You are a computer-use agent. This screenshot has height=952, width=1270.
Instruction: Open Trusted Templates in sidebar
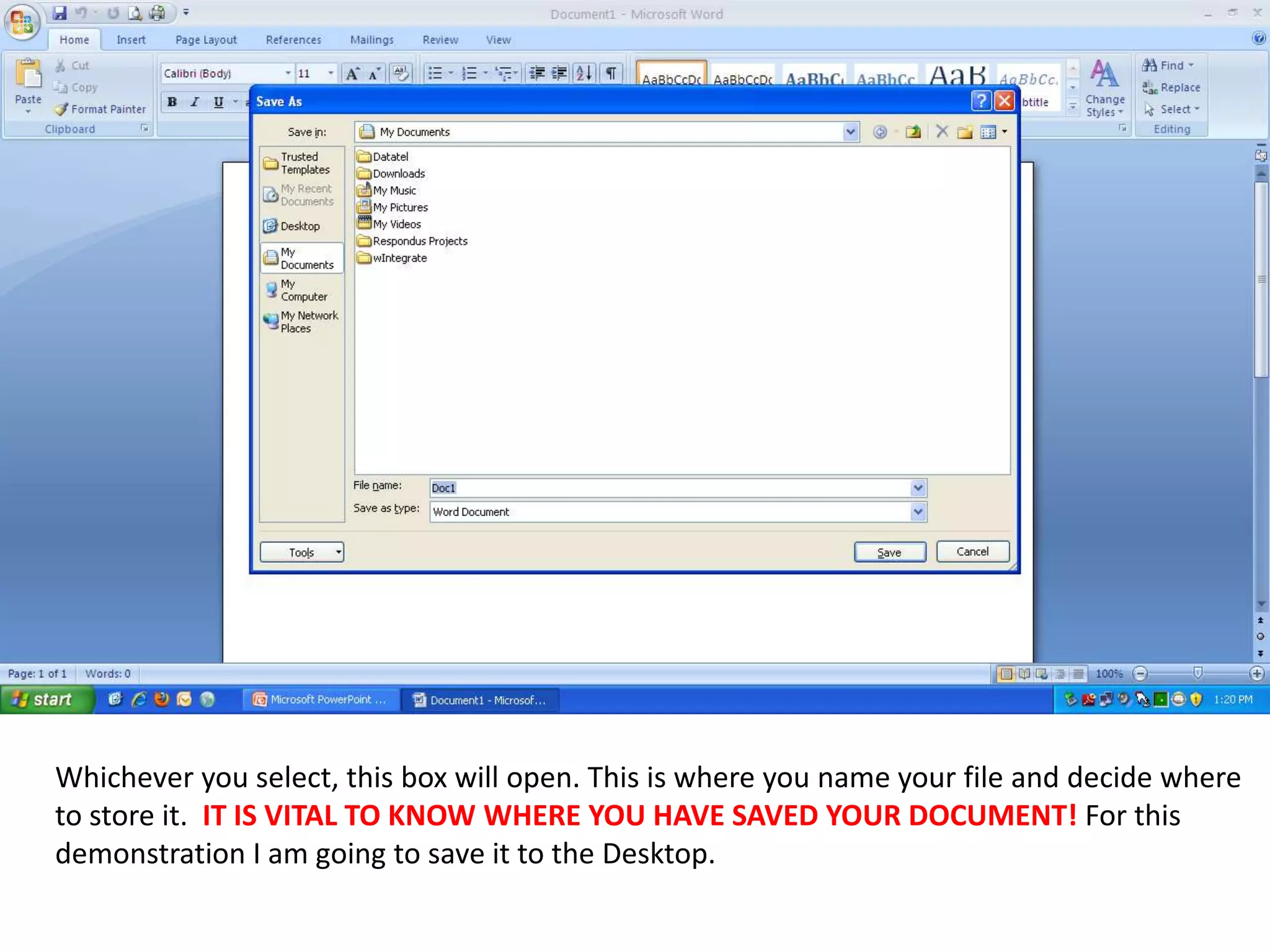click(x=298, y=163)
